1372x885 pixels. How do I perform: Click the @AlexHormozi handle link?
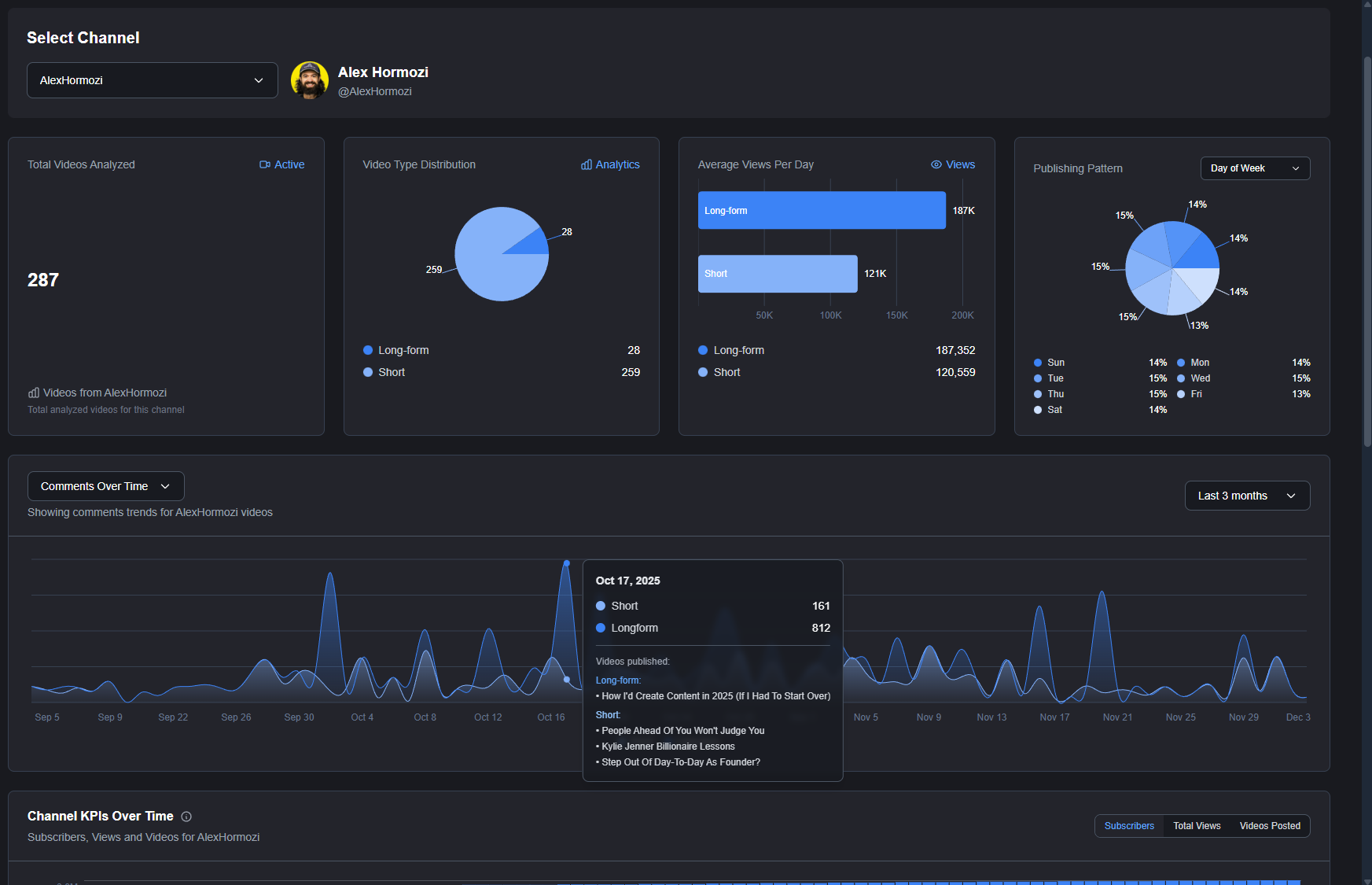[375, 91]
